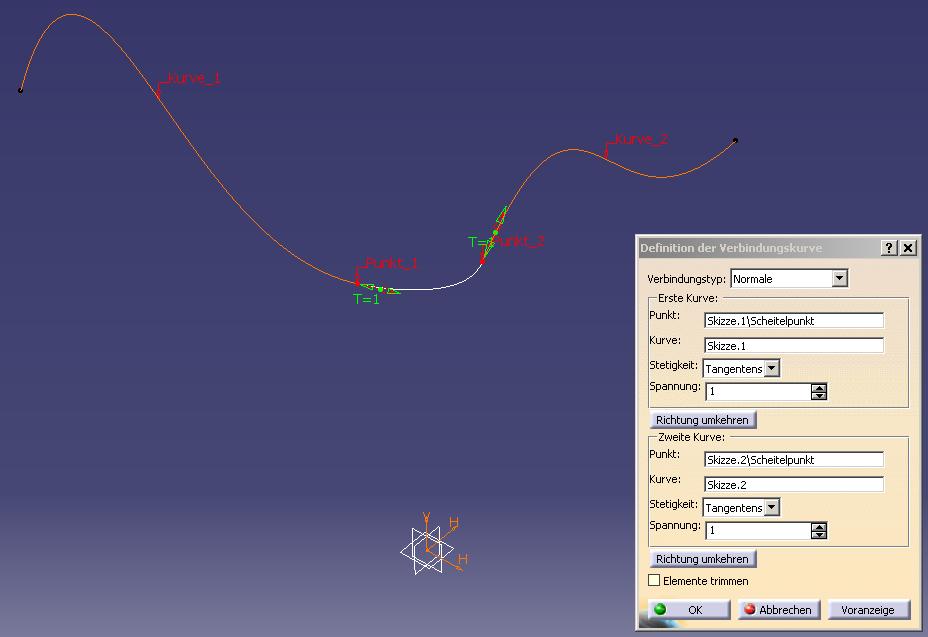This screenshot has width=928, height=637.
Task: Click Zweite Kurve Punkt field Skizze.2\Scheitelpunkt
Action: [x=794, y=460]
